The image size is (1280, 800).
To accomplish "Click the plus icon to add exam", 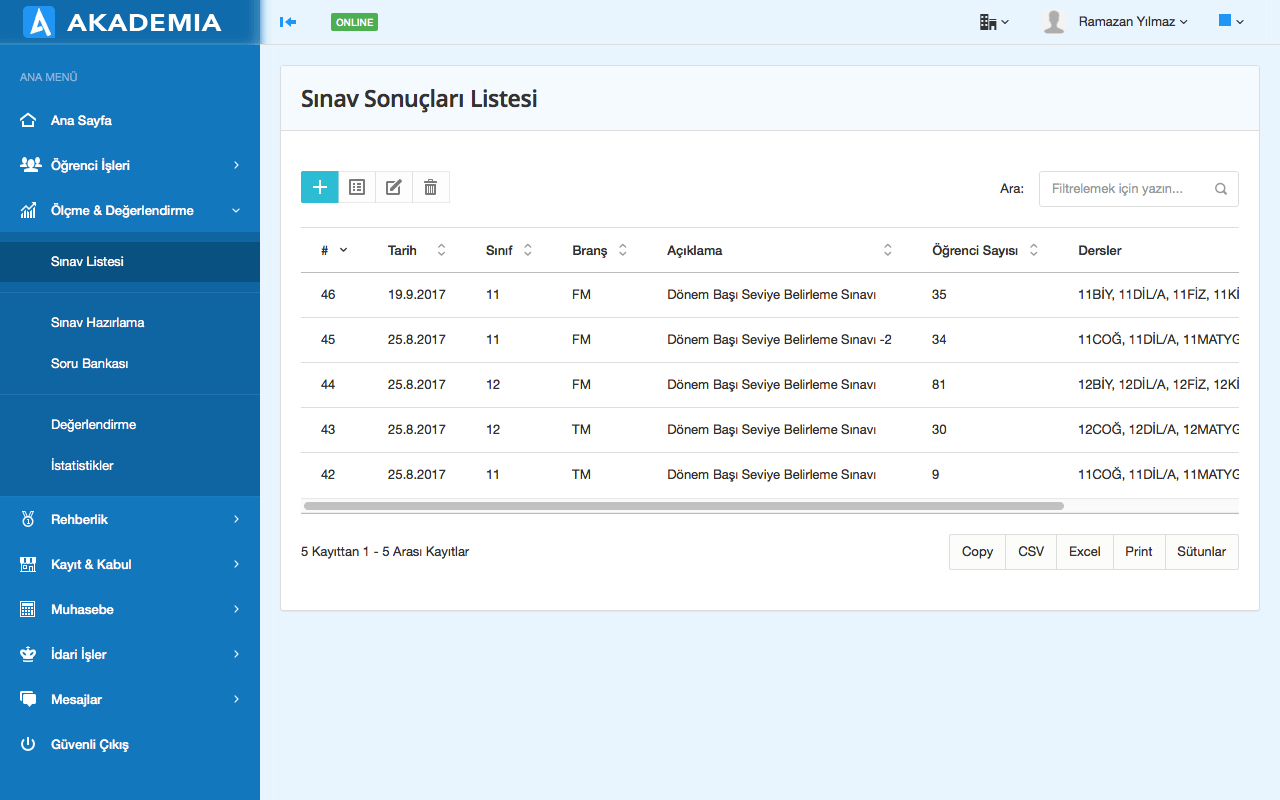I will (320, 187).
